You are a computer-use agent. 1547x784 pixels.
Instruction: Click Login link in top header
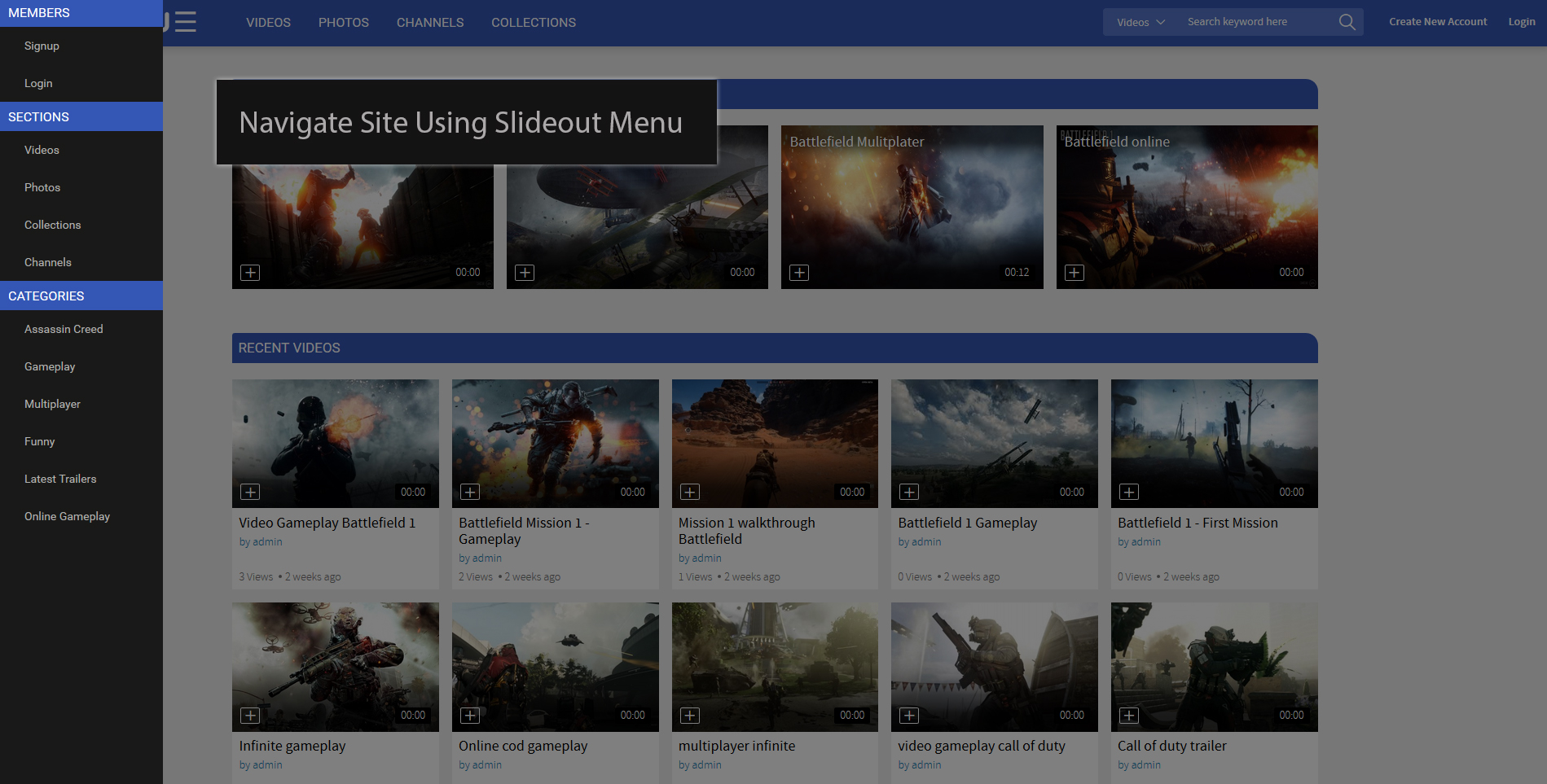point(1521,22)
